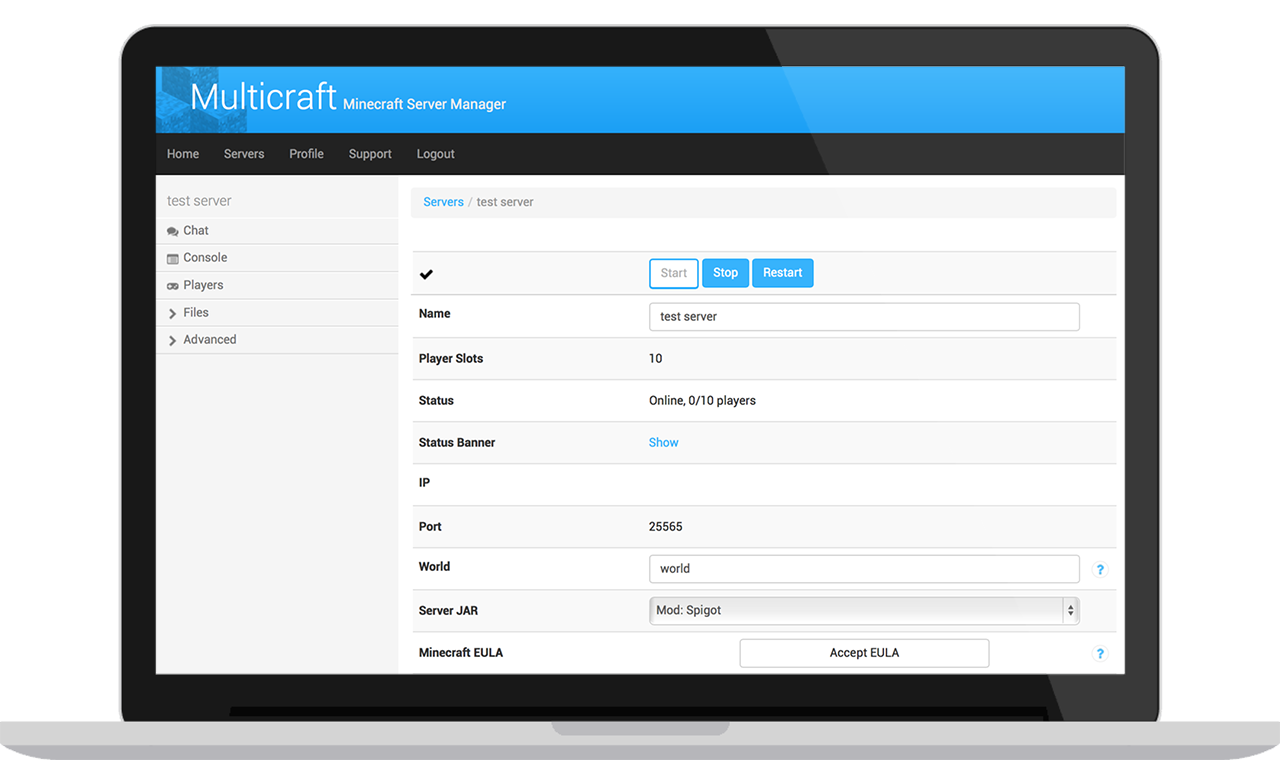This screenshot has width=1280, height=779.
Task: Click the 'Name' row label
Action: coord(435,314)
